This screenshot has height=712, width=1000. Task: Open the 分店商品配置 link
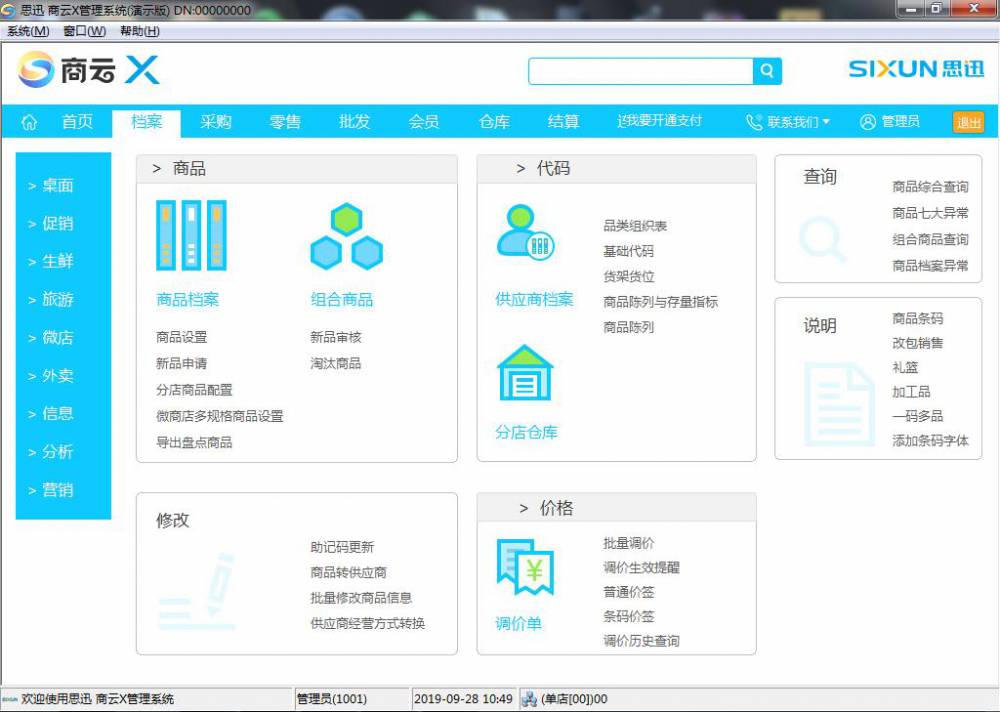[195, 390]
